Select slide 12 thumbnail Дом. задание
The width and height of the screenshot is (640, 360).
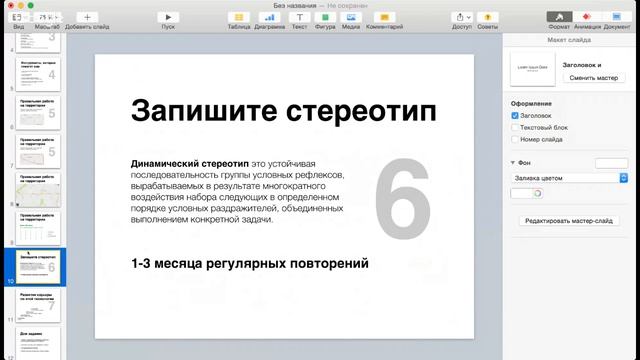[x=38, y=344]
